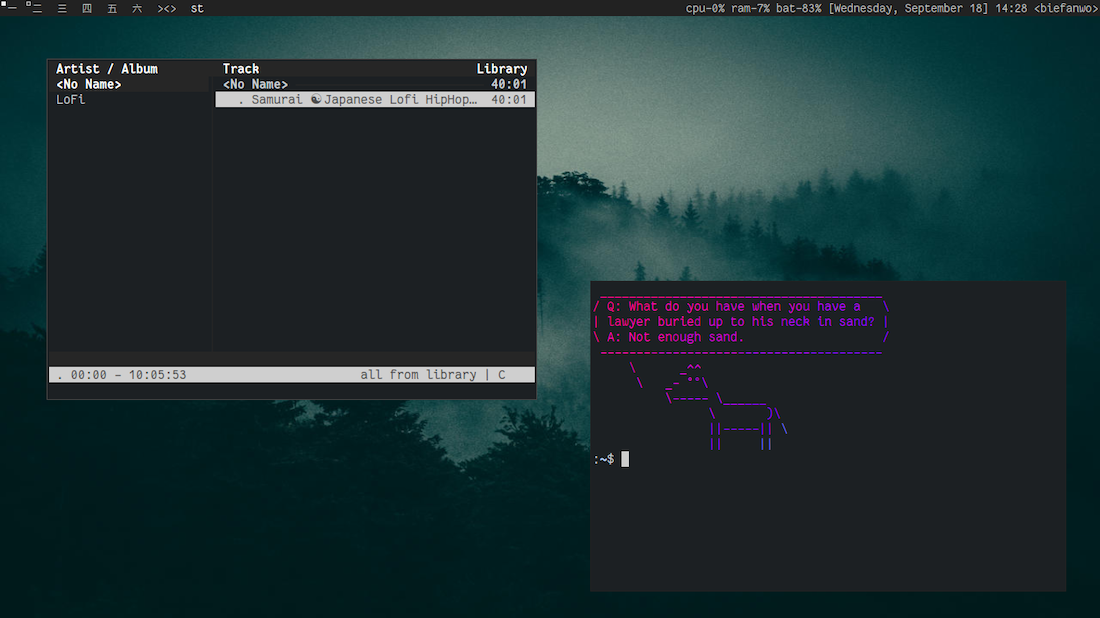Select the LoFi album in artist list
The width and height of the screenshot is (1100, 618).
[71, 100]
